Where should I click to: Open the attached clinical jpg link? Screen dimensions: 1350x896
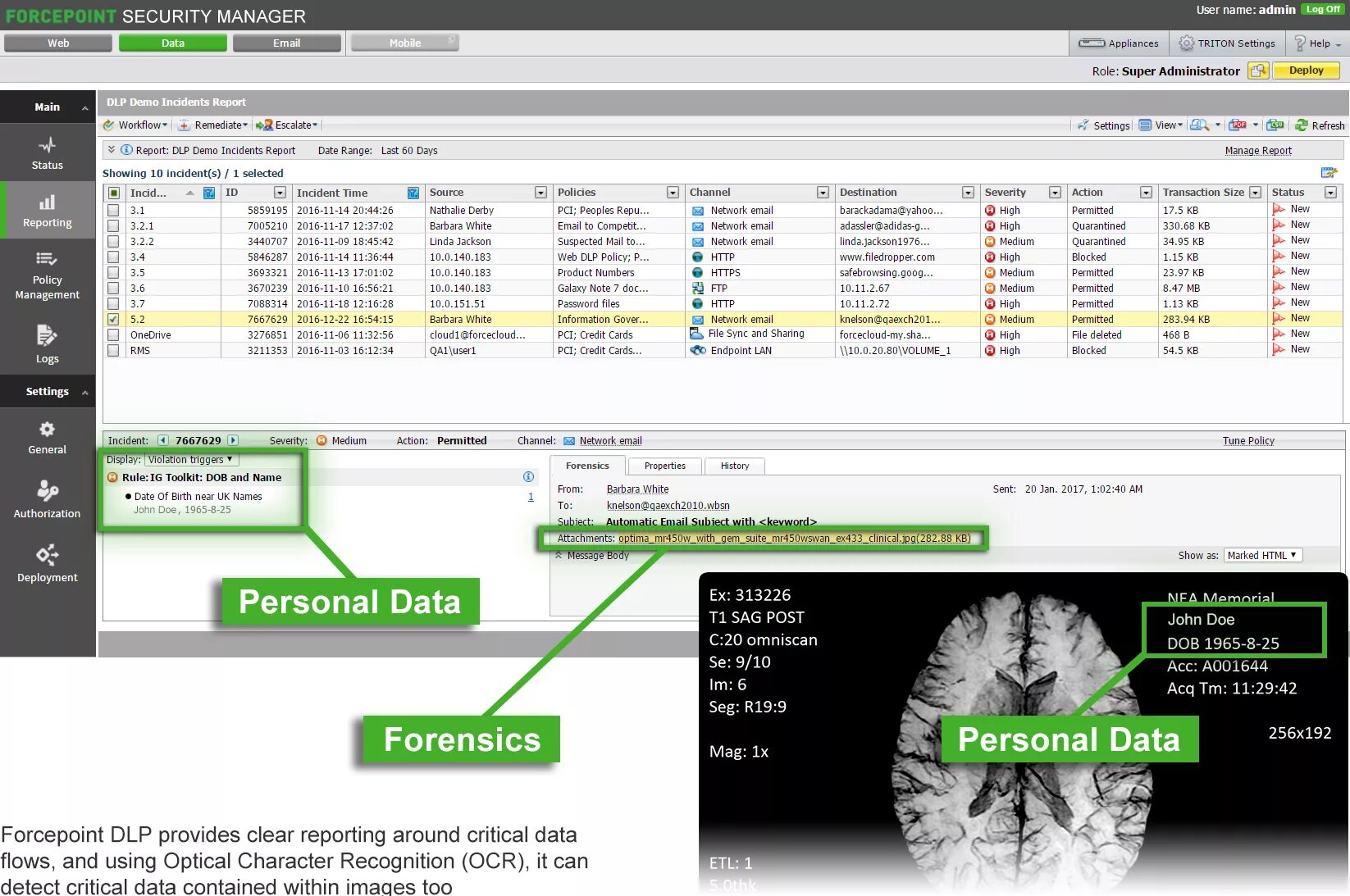point(794,539)
